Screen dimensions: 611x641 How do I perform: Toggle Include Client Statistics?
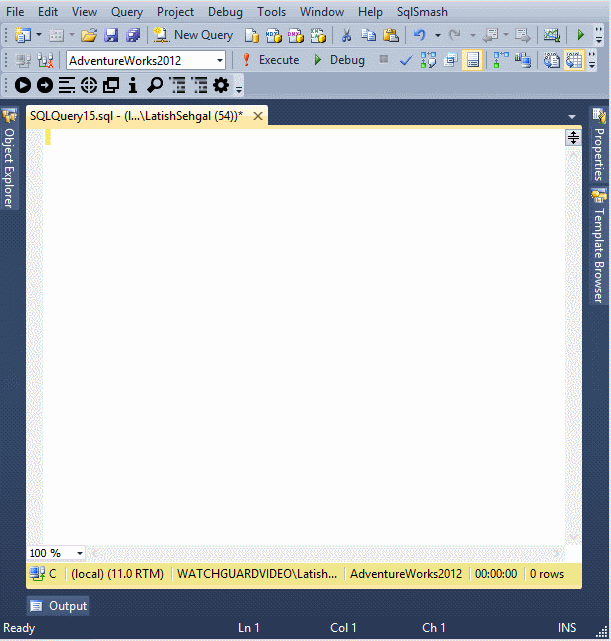tap(523, 61)
